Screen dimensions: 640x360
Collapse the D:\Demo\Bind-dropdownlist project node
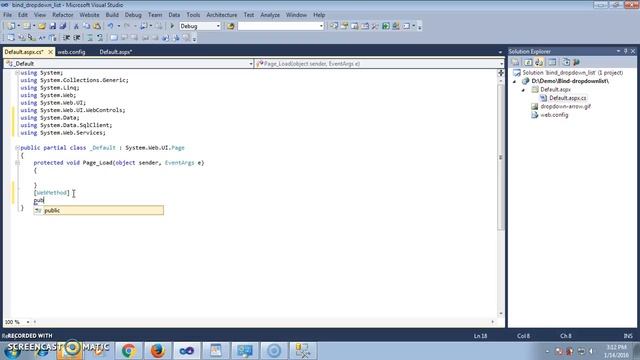(x=515, y=82)
